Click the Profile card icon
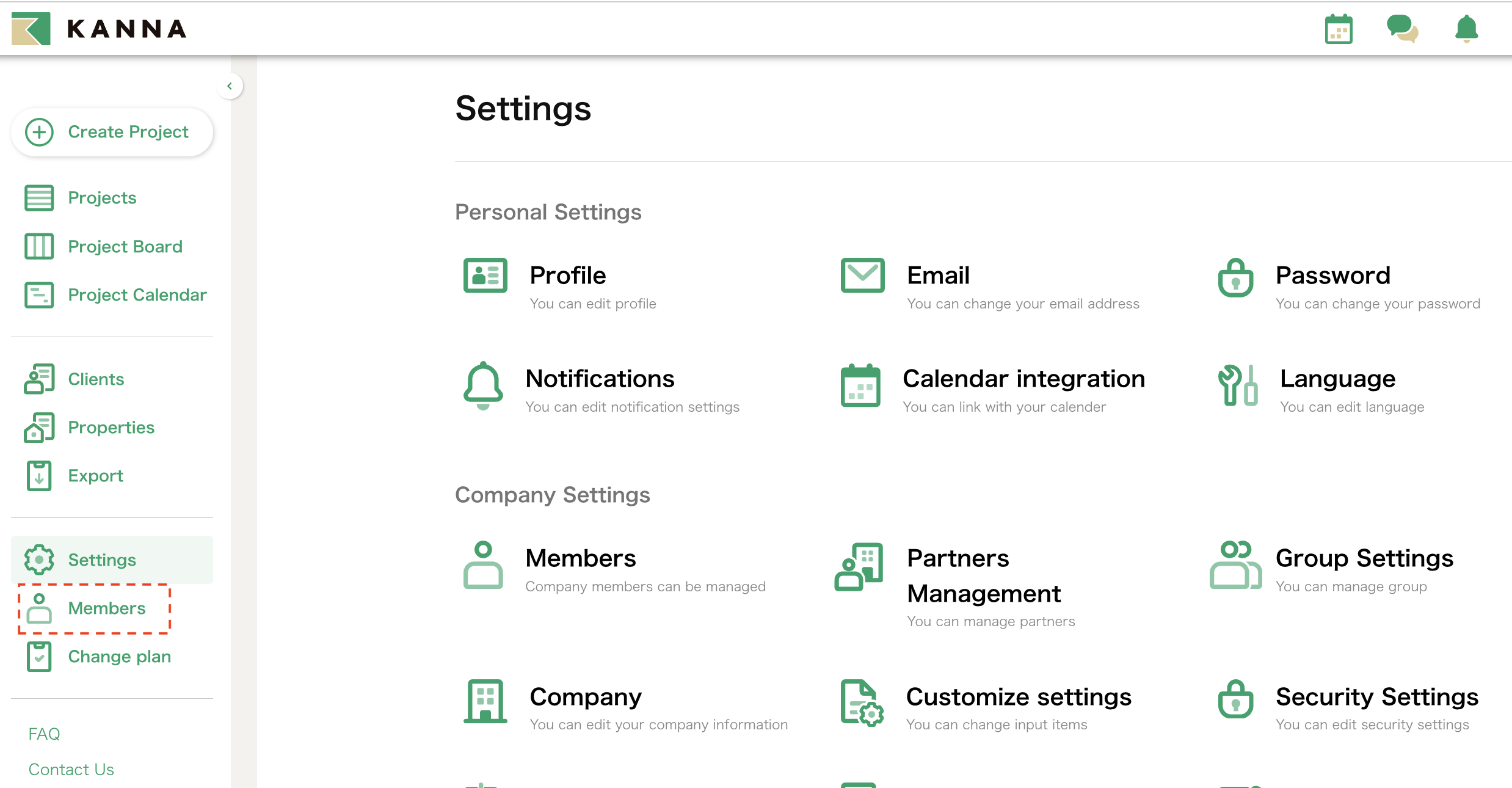The width and height of the screenshot is (1512, 788). 485,275
